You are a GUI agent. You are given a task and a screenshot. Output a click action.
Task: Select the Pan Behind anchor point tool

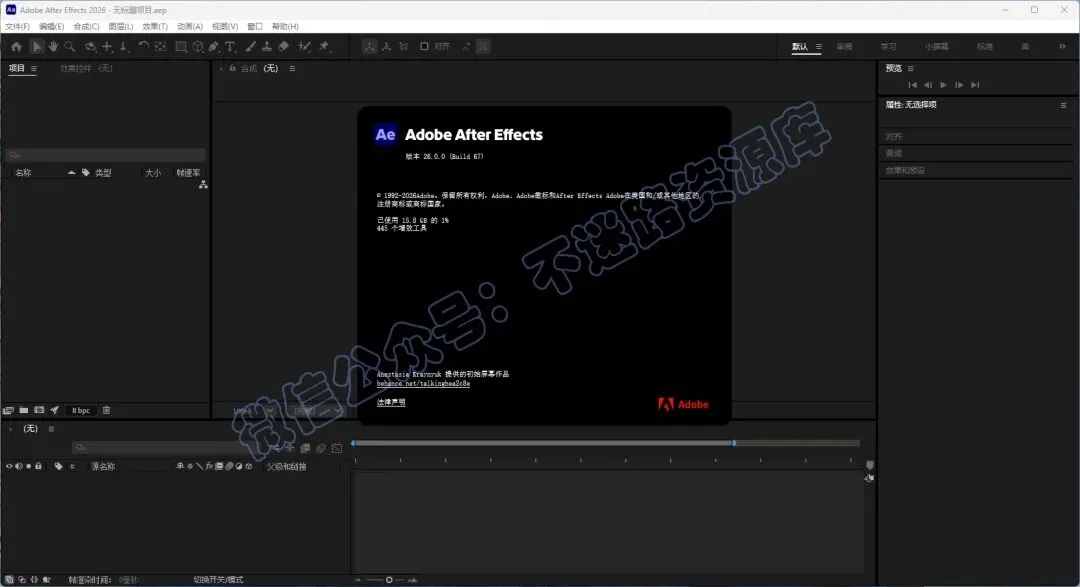coord(160,46)
